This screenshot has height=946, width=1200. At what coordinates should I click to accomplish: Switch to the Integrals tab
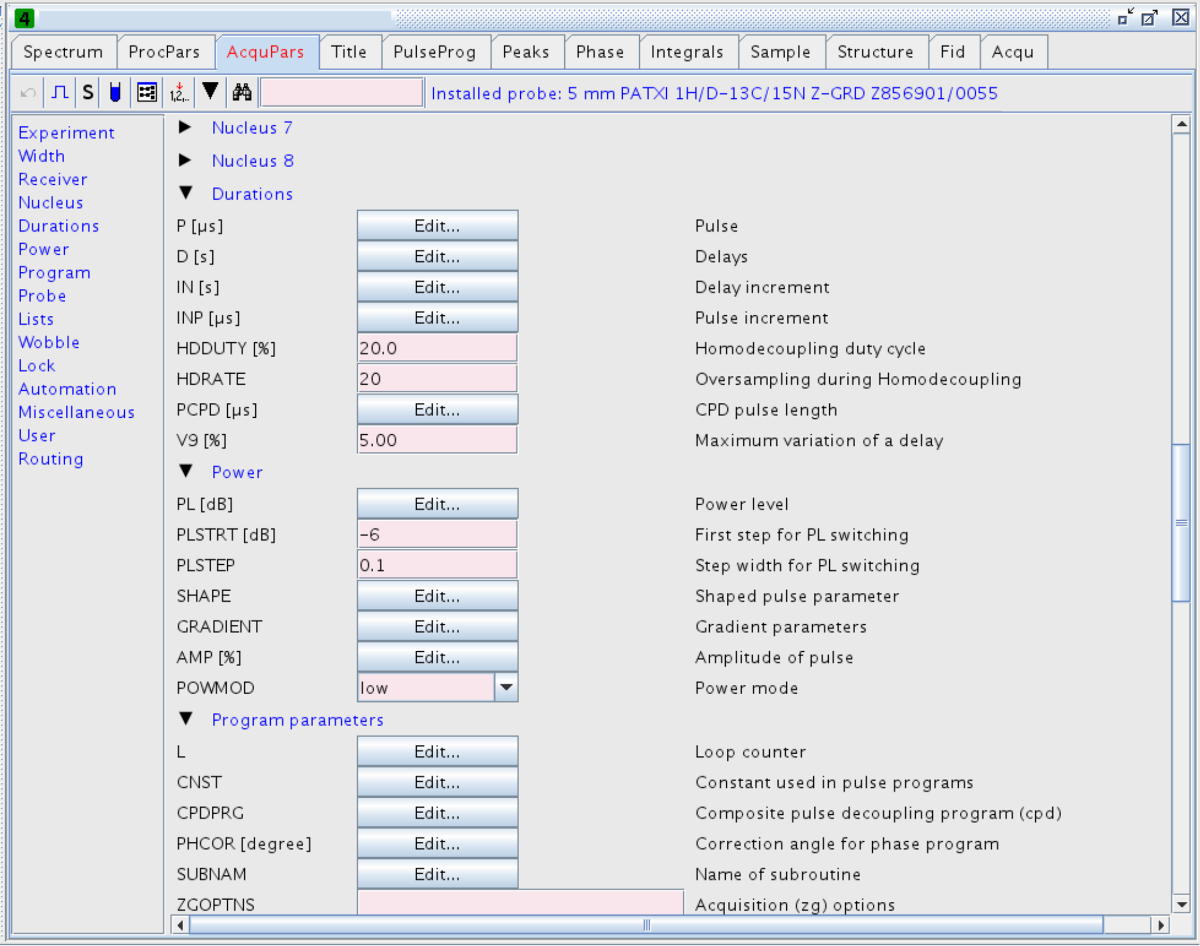tap(687, 52)
